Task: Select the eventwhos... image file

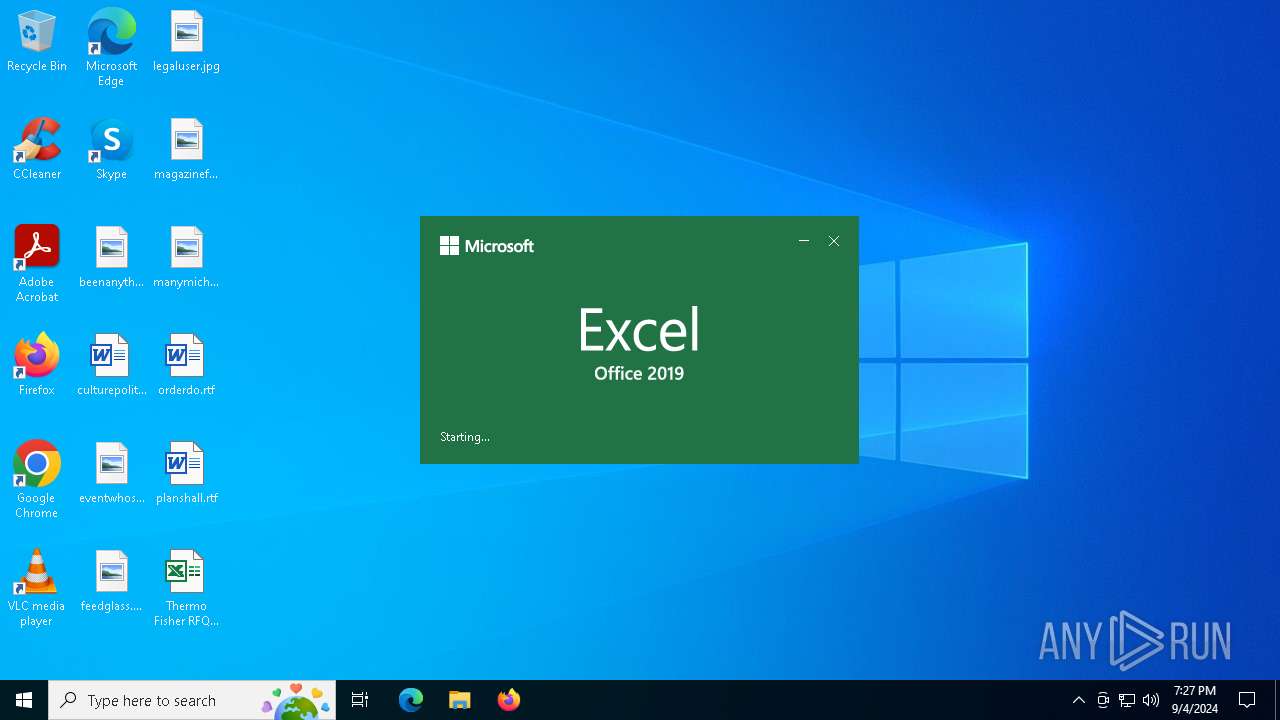Action: pos(111,474)
